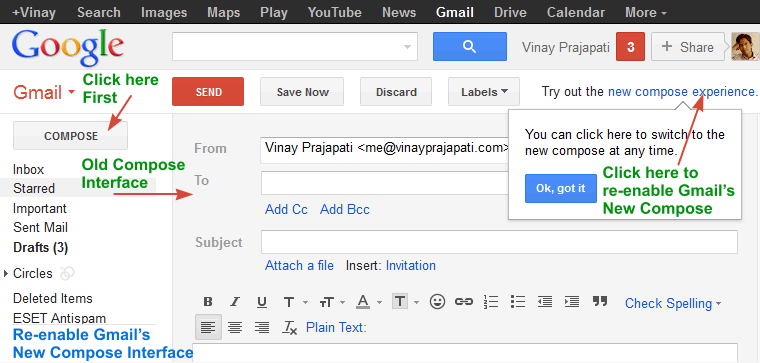Click the COMPOSE button
This screenshot has width=760, height=363.
tap(71, 136)
